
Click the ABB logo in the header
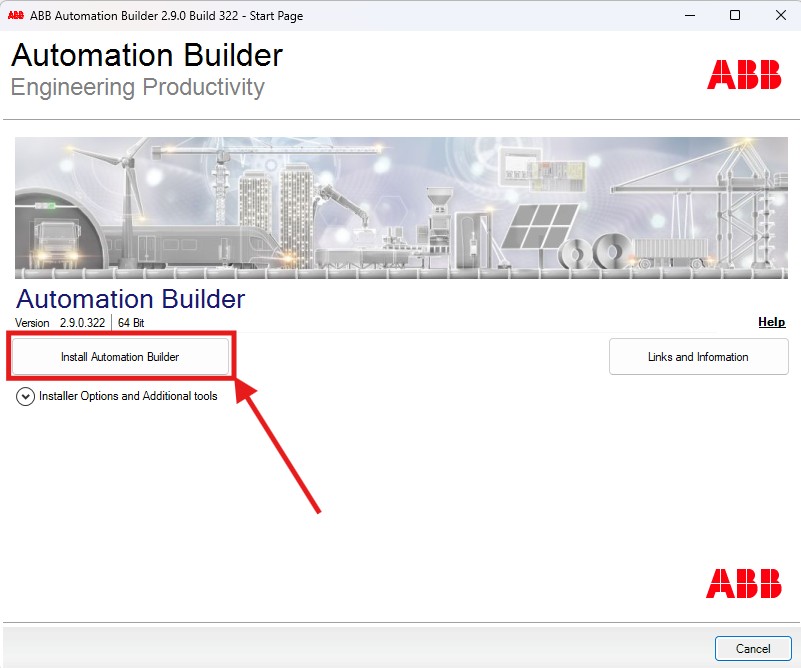point(744,75)
